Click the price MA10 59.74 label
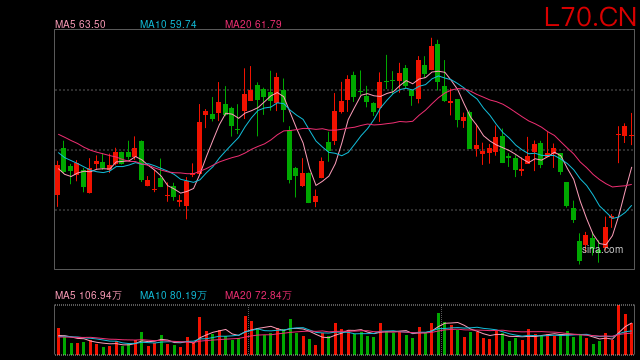Image resolution: width=640 pixels, height=360 pixels. click(x=168, y=24)
